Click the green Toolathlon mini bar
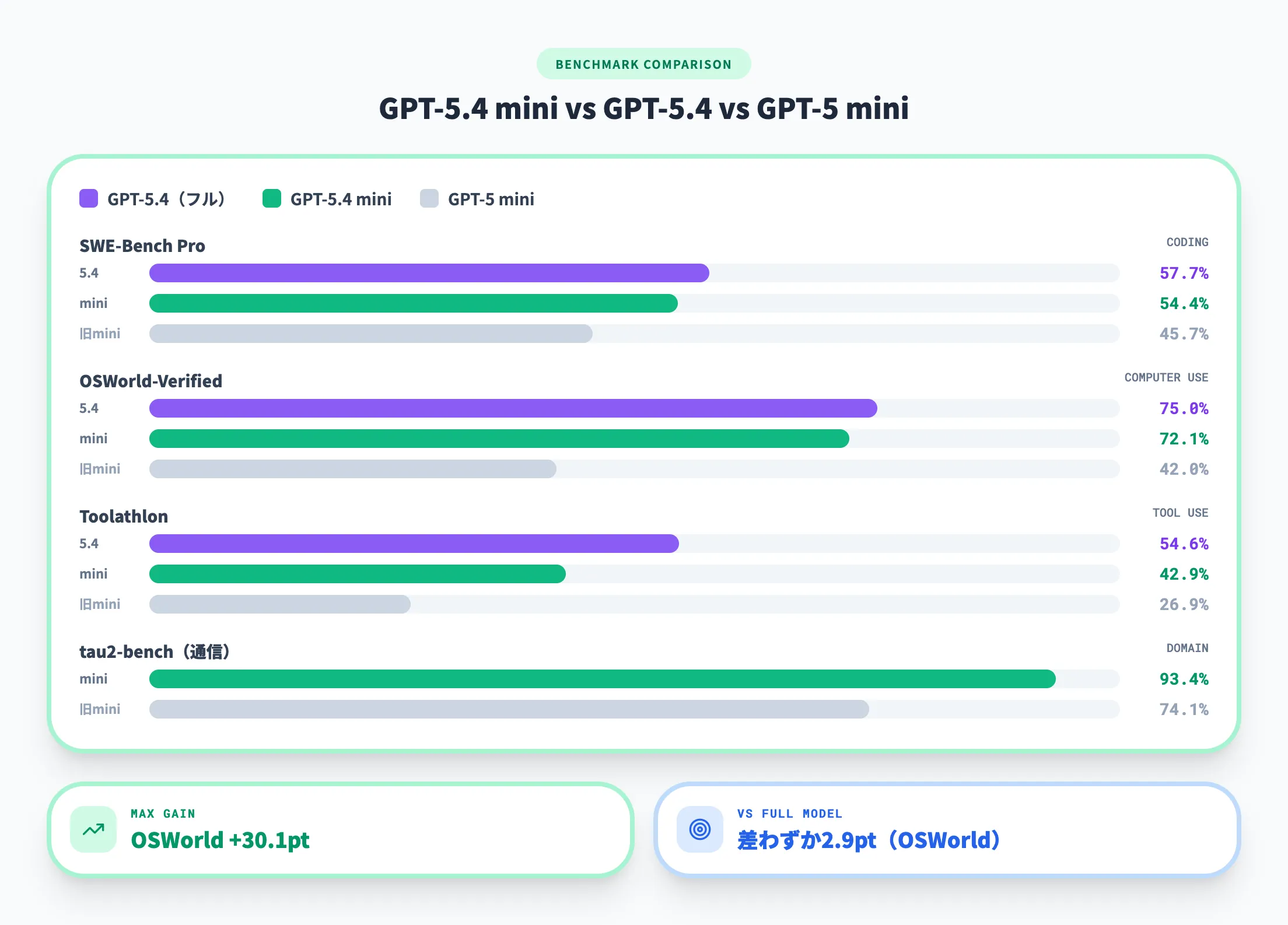This screenshot has height=925, width=1288. pos(357,574)
